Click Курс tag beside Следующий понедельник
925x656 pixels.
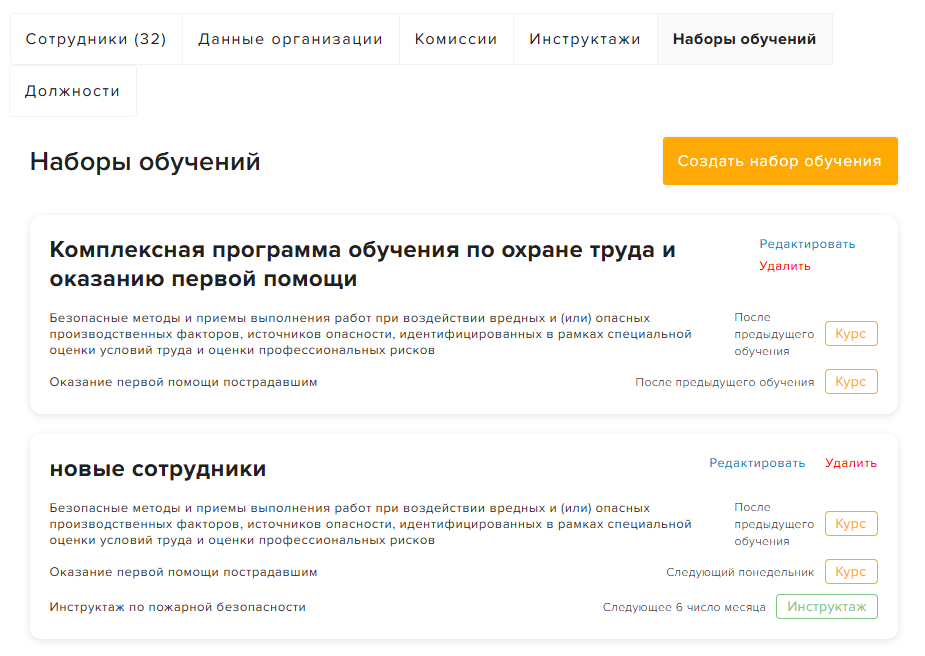851,572
